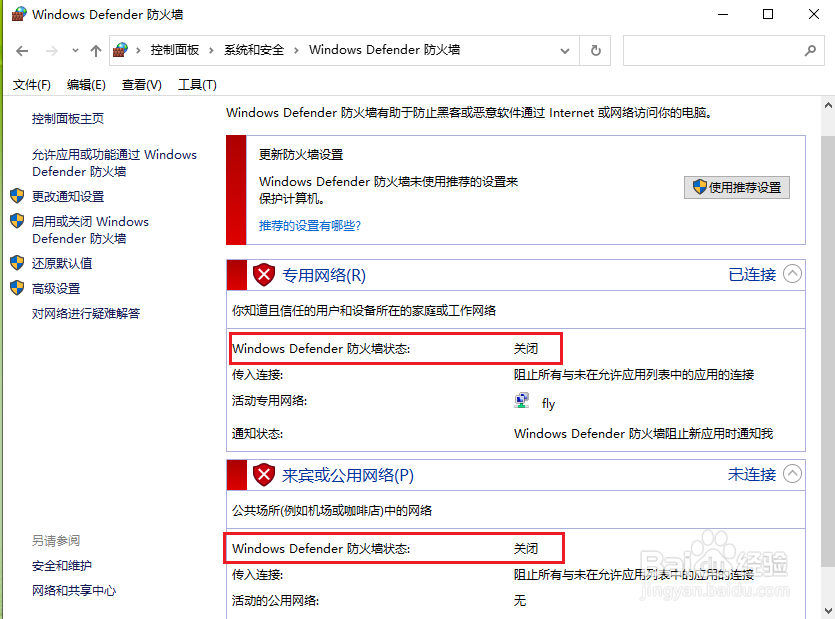Click inside the search input field
835x619 pixels.
tap(720, 50)
